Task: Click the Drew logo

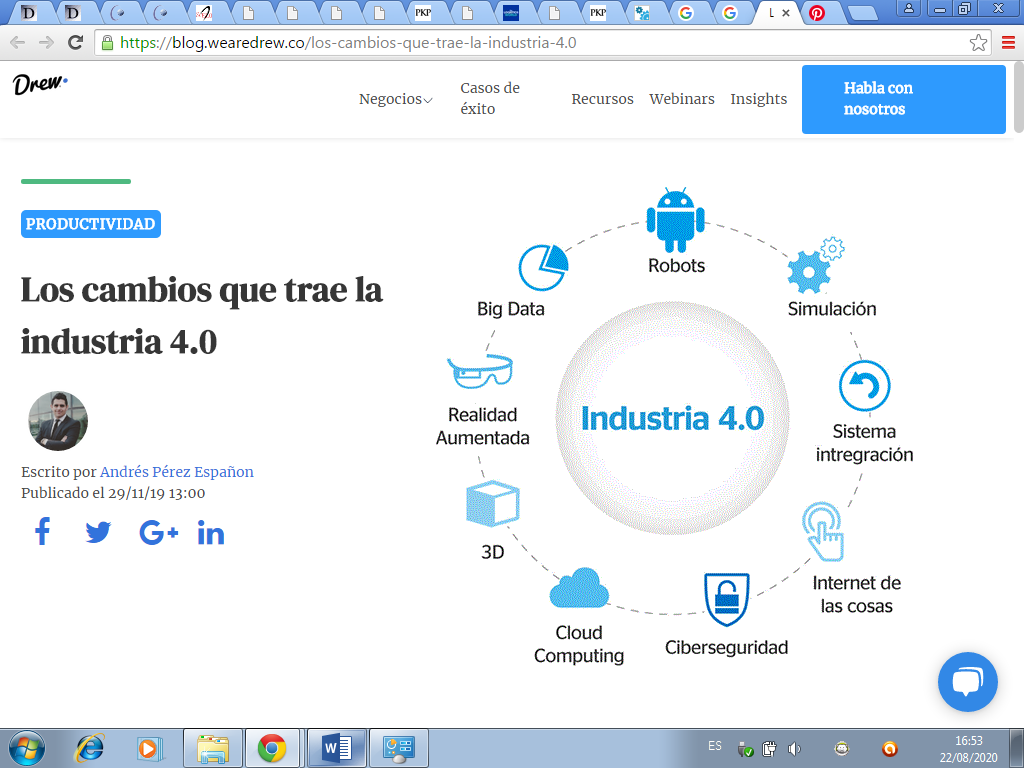Action: [40, 85]
